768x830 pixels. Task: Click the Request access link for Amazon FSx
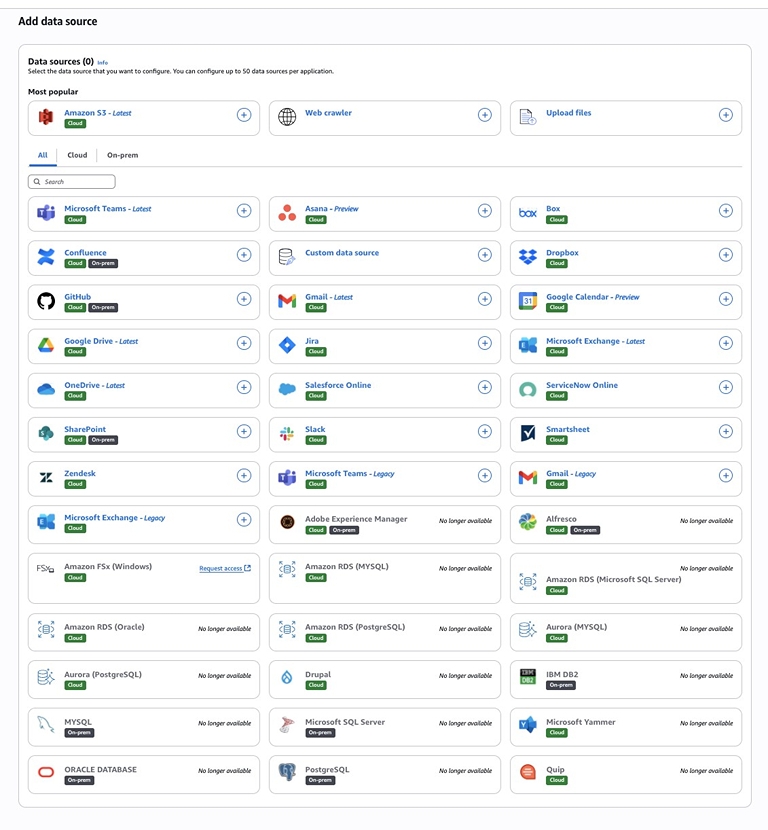224,568
